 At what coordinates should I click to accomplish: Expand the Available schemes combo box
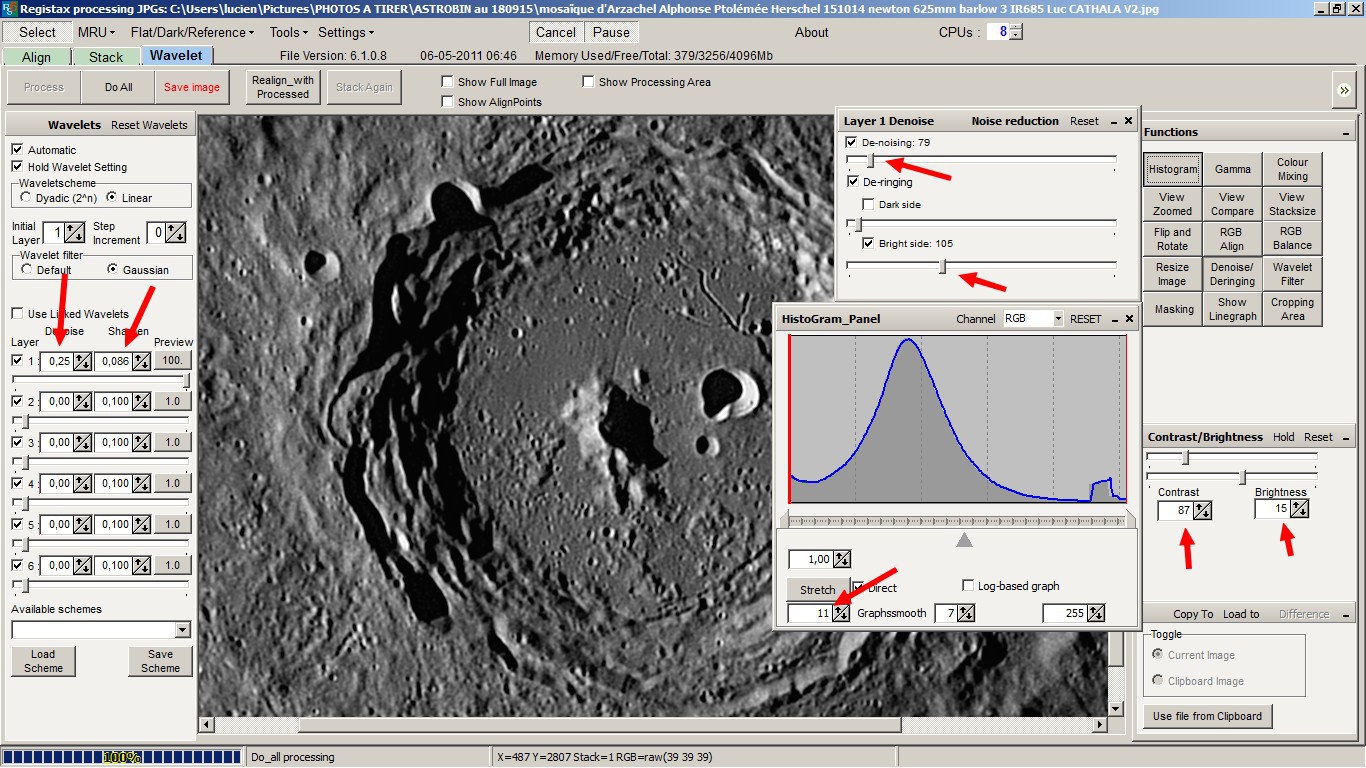pos(182,630)
